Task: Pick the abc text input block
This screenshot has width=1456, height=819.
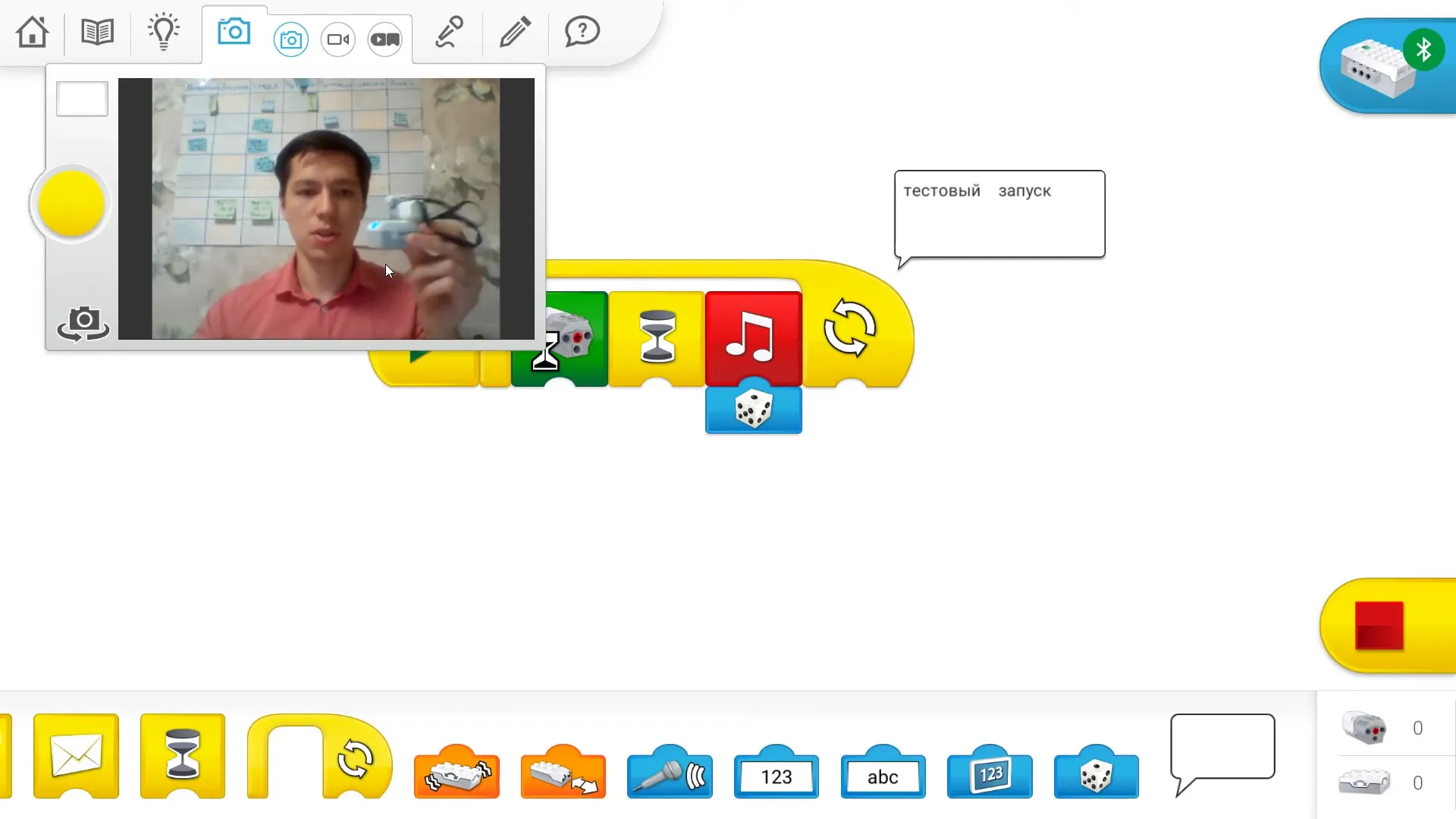Action: 883,773
